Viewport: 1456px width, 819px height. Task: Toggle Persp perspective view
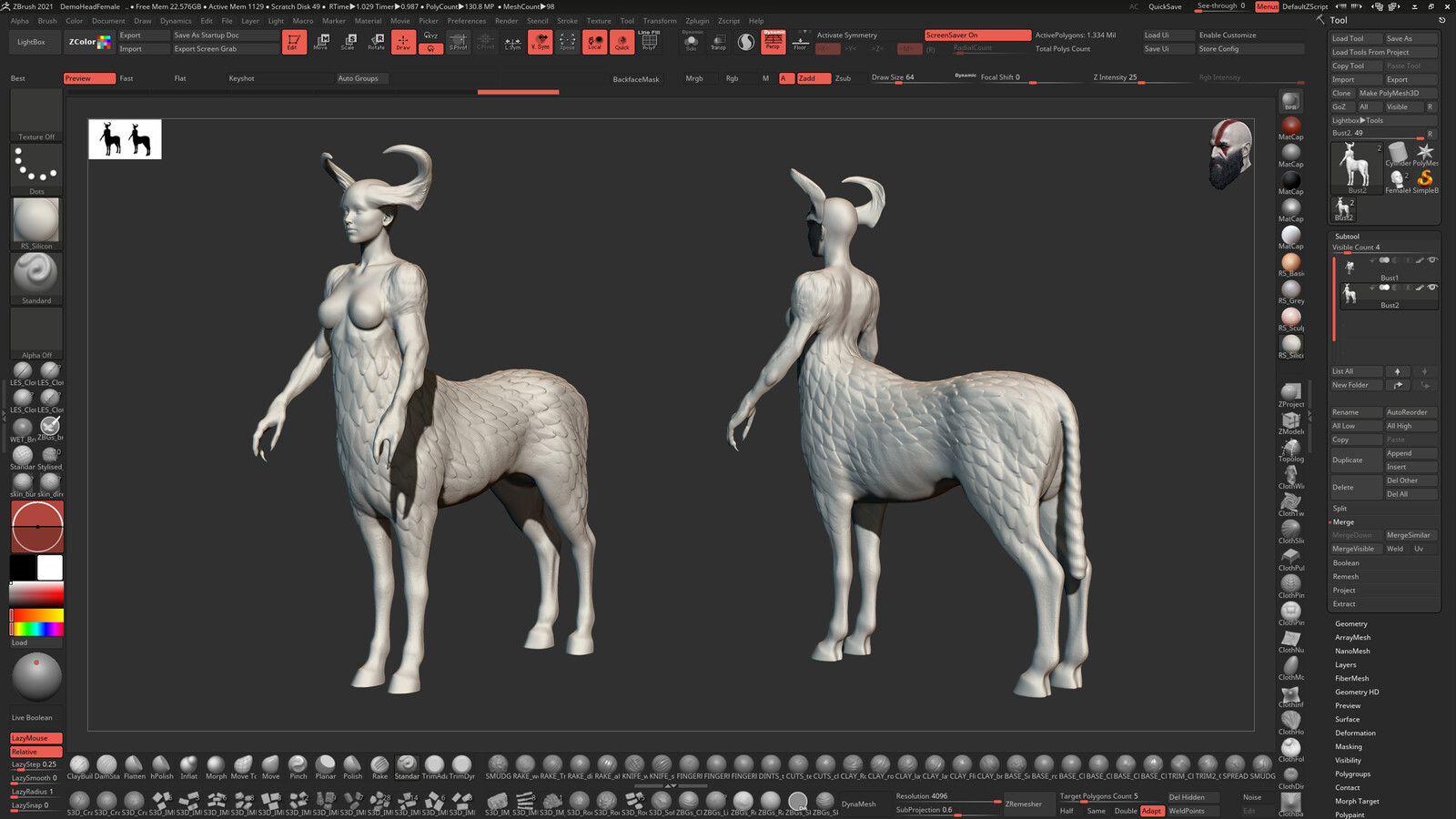[x=773, y=42]
